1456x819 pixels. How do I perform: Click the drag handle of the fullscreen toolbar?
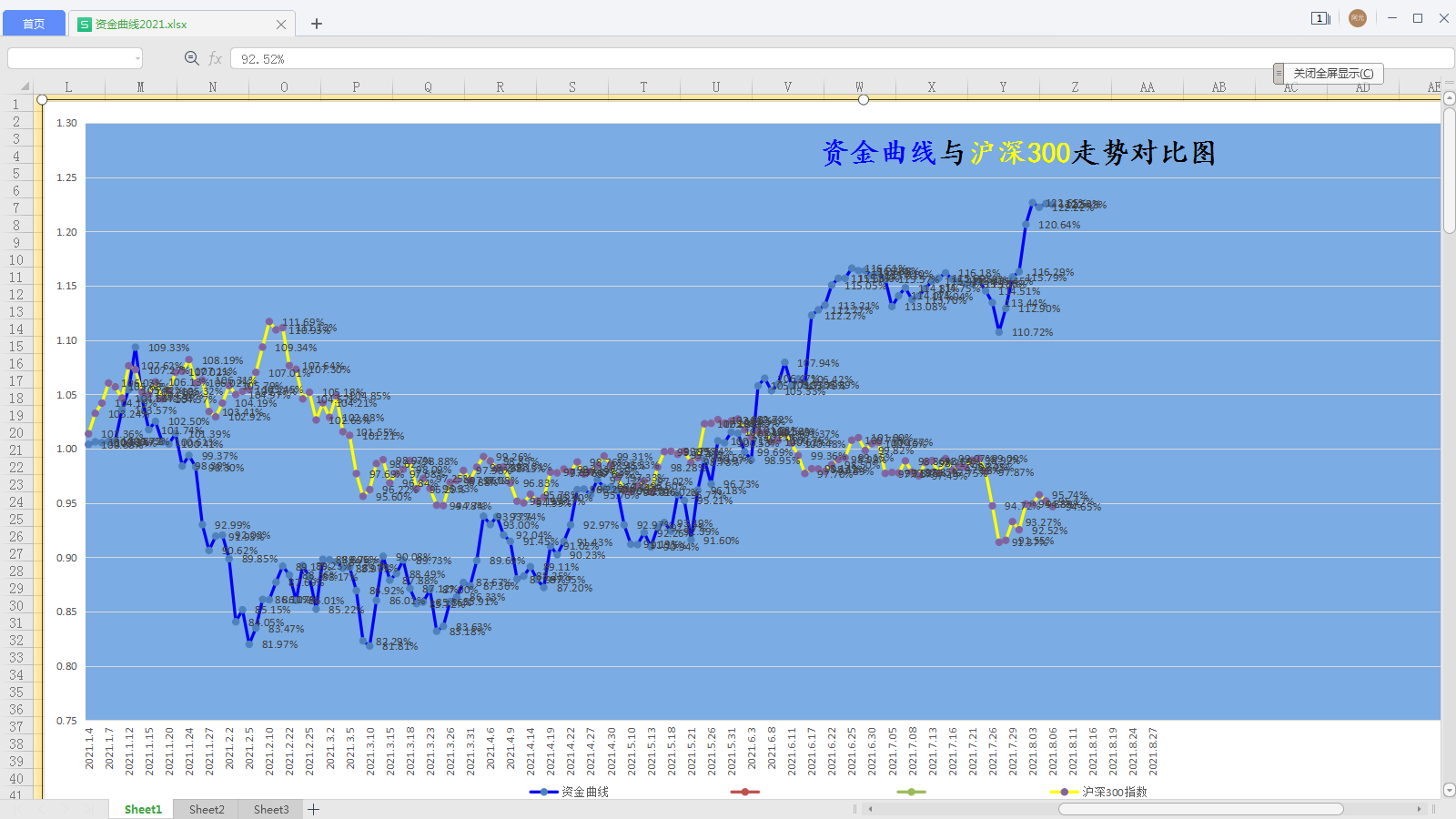tap(1279, 74)
